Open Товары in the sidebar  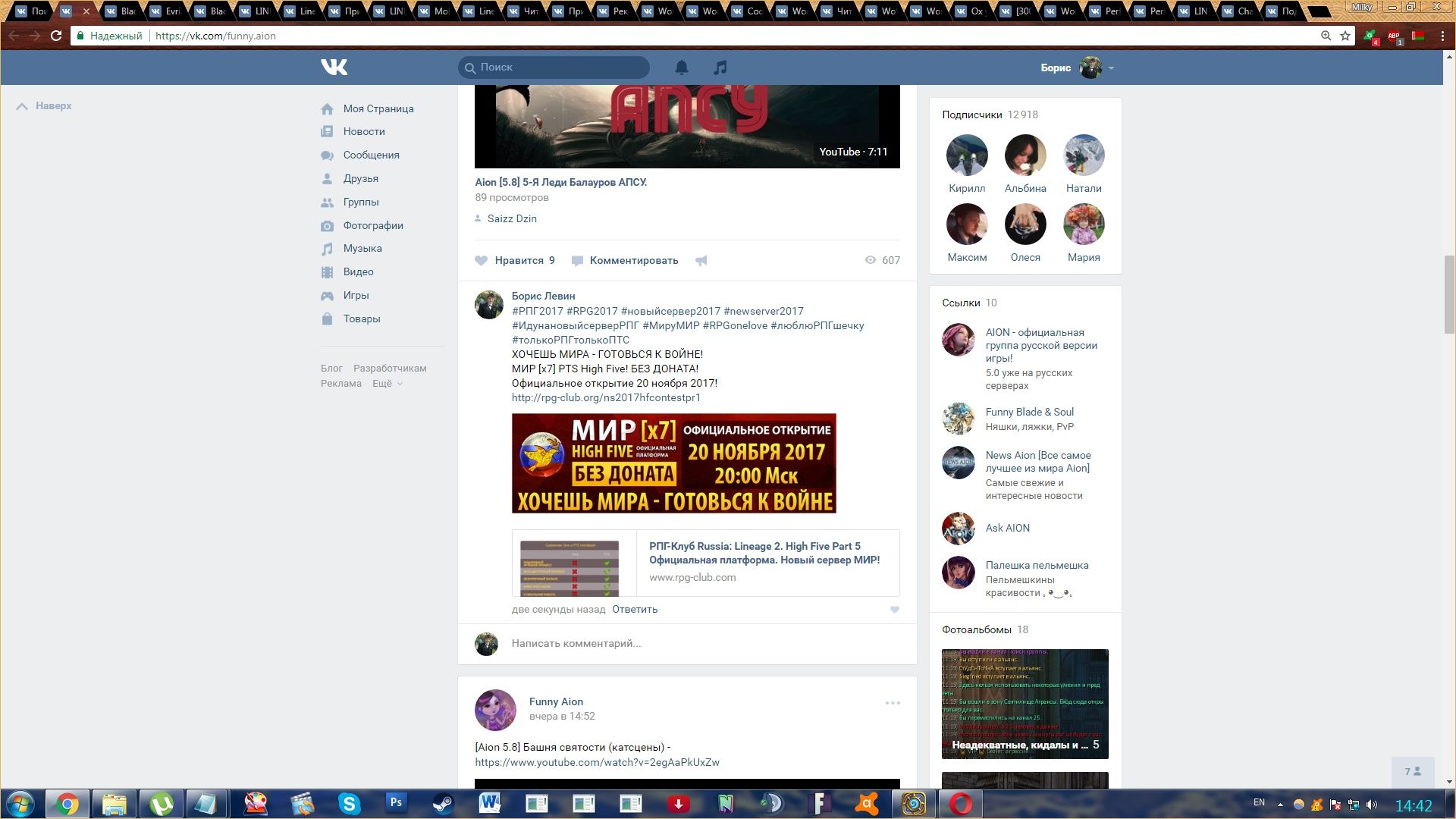[362, 319]
